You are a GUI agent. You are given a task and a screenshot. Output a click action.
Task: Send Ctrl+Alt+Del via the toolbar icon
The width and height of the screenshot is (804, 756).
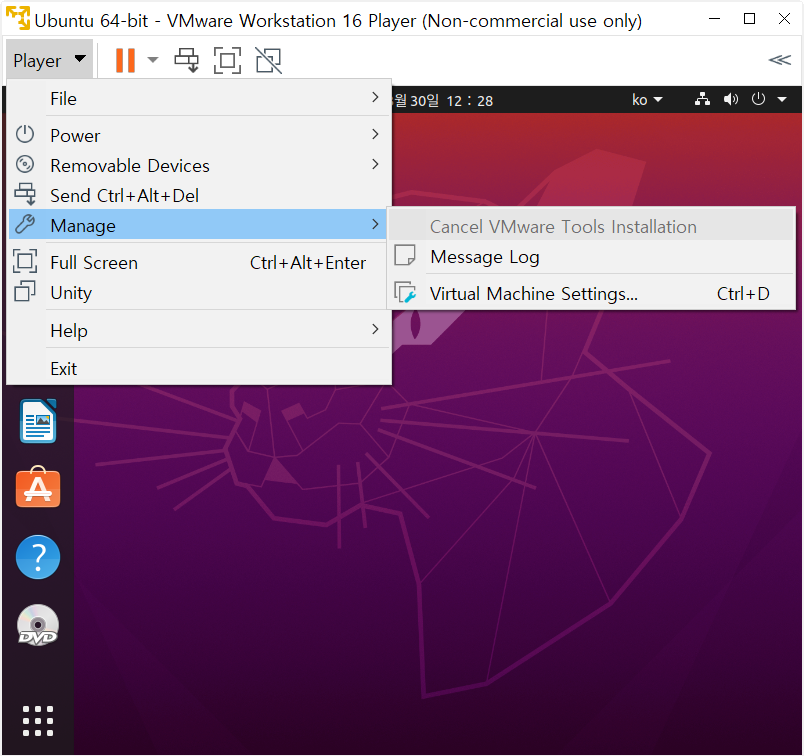tap(187, 60)
